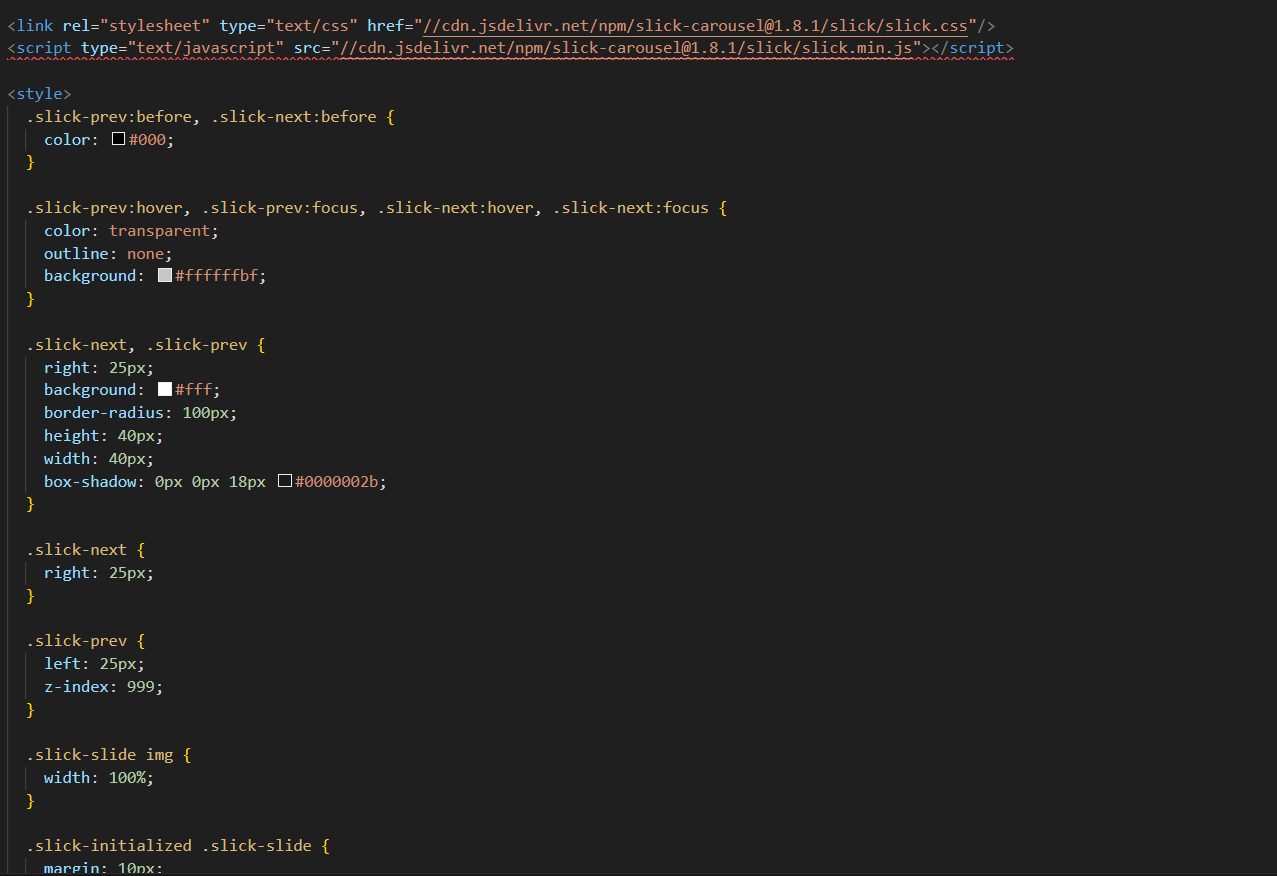This screenshot has width=1277, height=876.
Task: Click the white #fff color swatch
Action: pyautogui.click(x=165, y=390)
